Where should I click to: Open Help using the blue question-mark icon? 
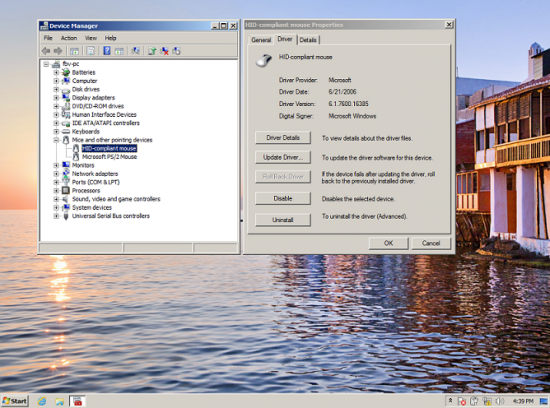click(x=107, y=51)
